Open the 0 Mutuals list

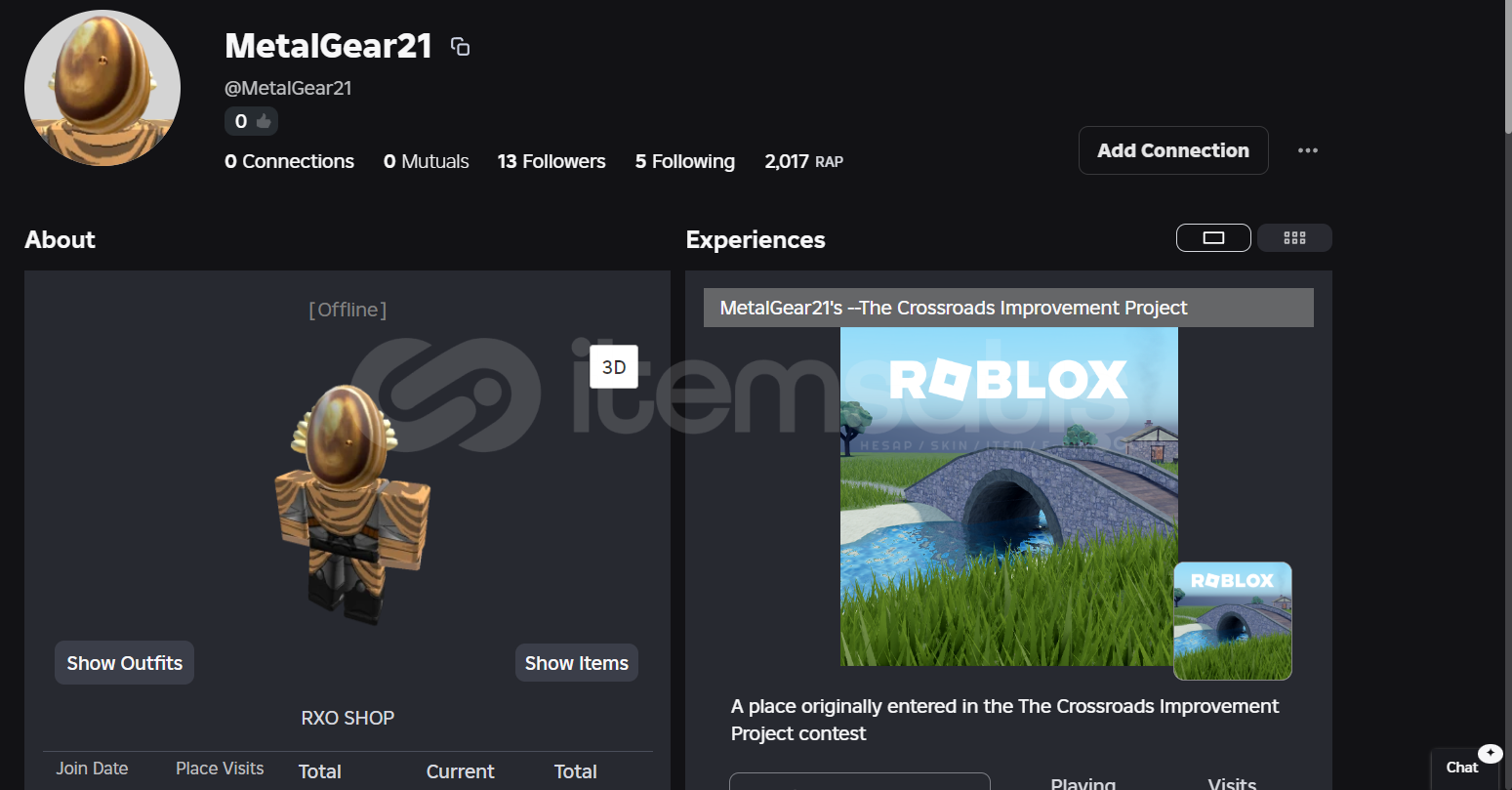tap(426, 161)
